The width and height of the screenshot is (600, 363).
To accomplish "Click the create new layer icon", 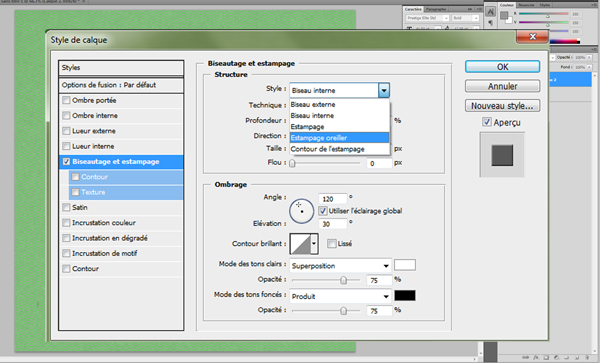I will pos(577,357).
